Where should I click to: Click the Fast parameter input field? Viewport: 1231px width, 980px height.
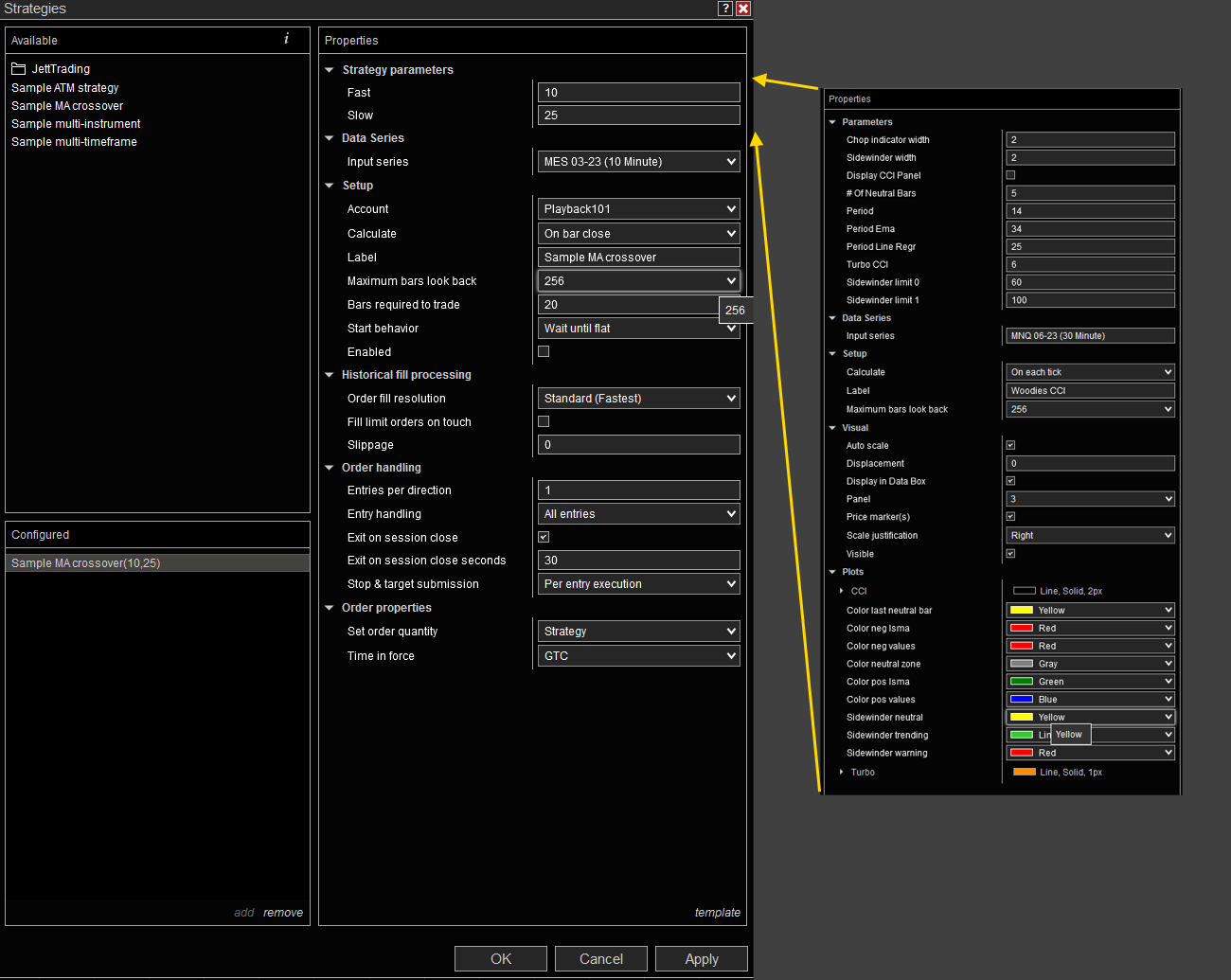pos(639,93)
